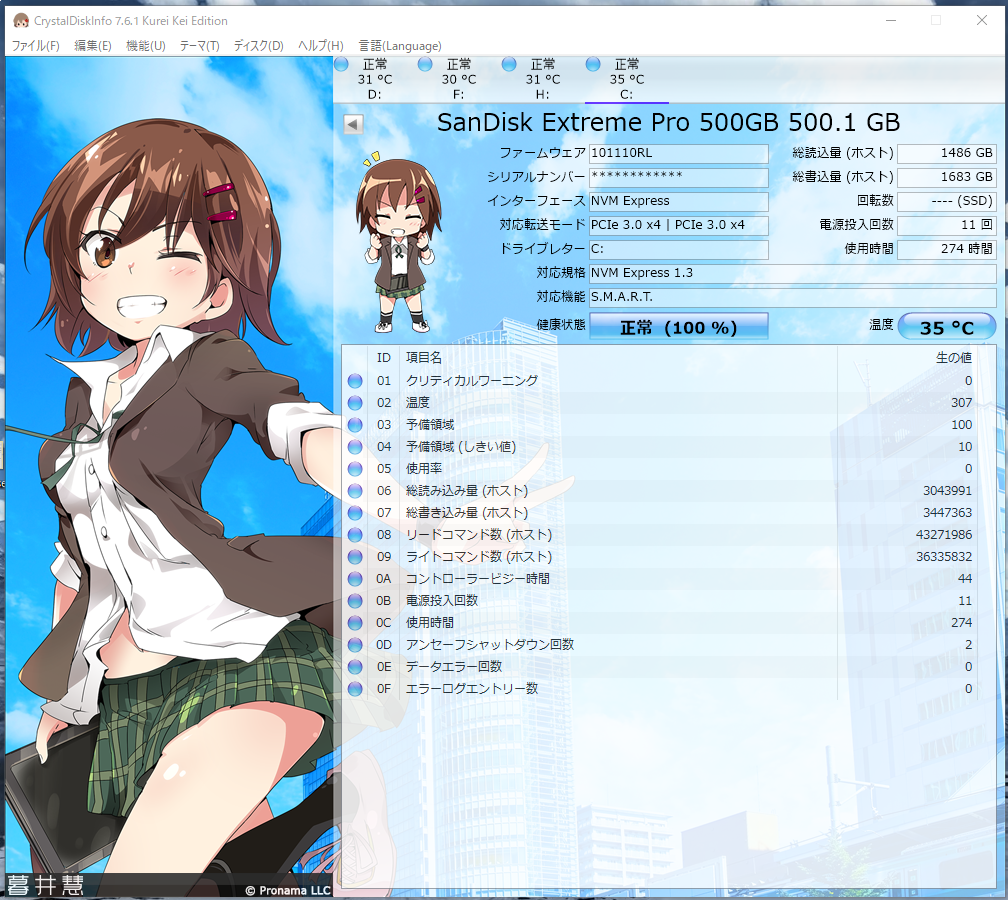The image size is (1008, 900).
Task: Click raw value 43271986 in row 08
Action: pos(944,534)
